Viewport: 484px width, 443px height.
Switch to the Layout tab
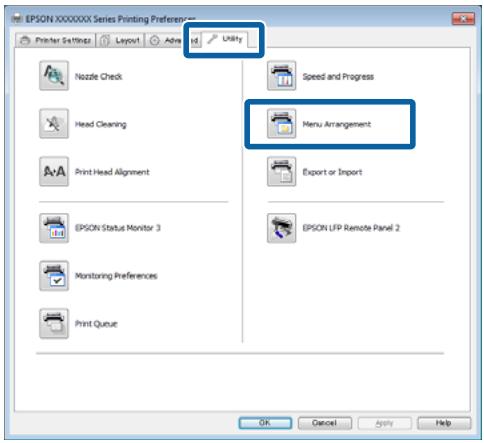click(x=120, y=40)
